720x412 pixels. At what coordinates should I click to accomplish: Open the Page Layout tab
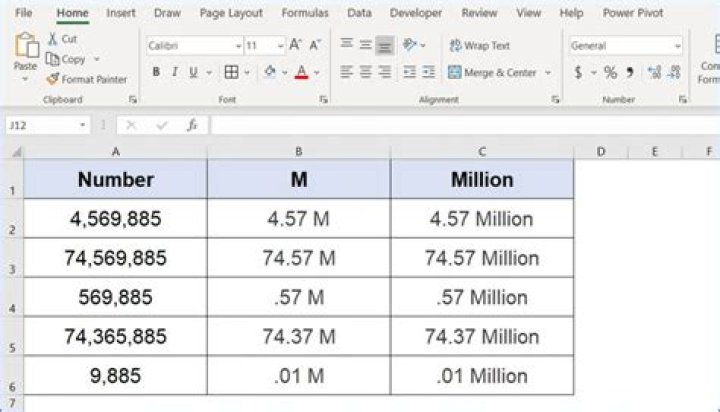(231, 13)
